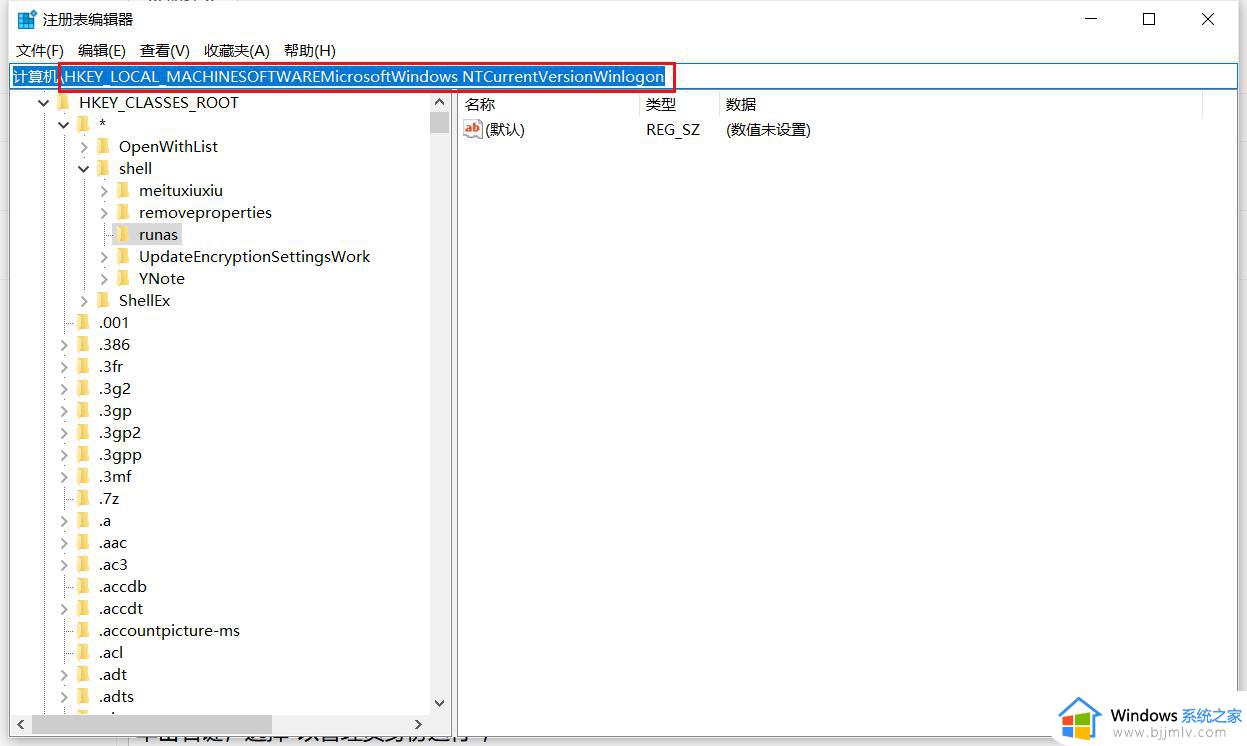
Task: Select the .aac key
Action: [113, 542]
